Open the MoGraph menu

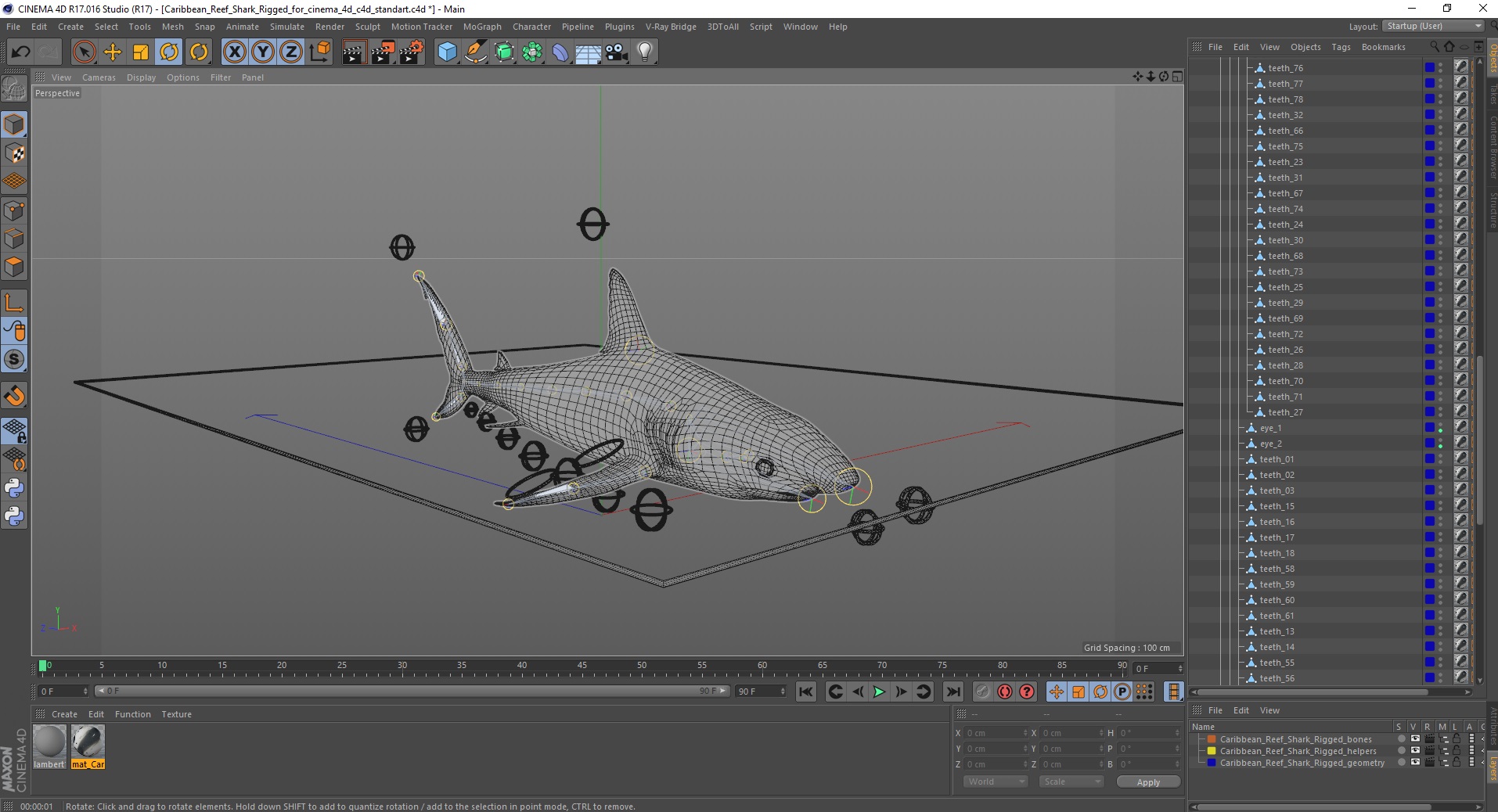(482, 27)
